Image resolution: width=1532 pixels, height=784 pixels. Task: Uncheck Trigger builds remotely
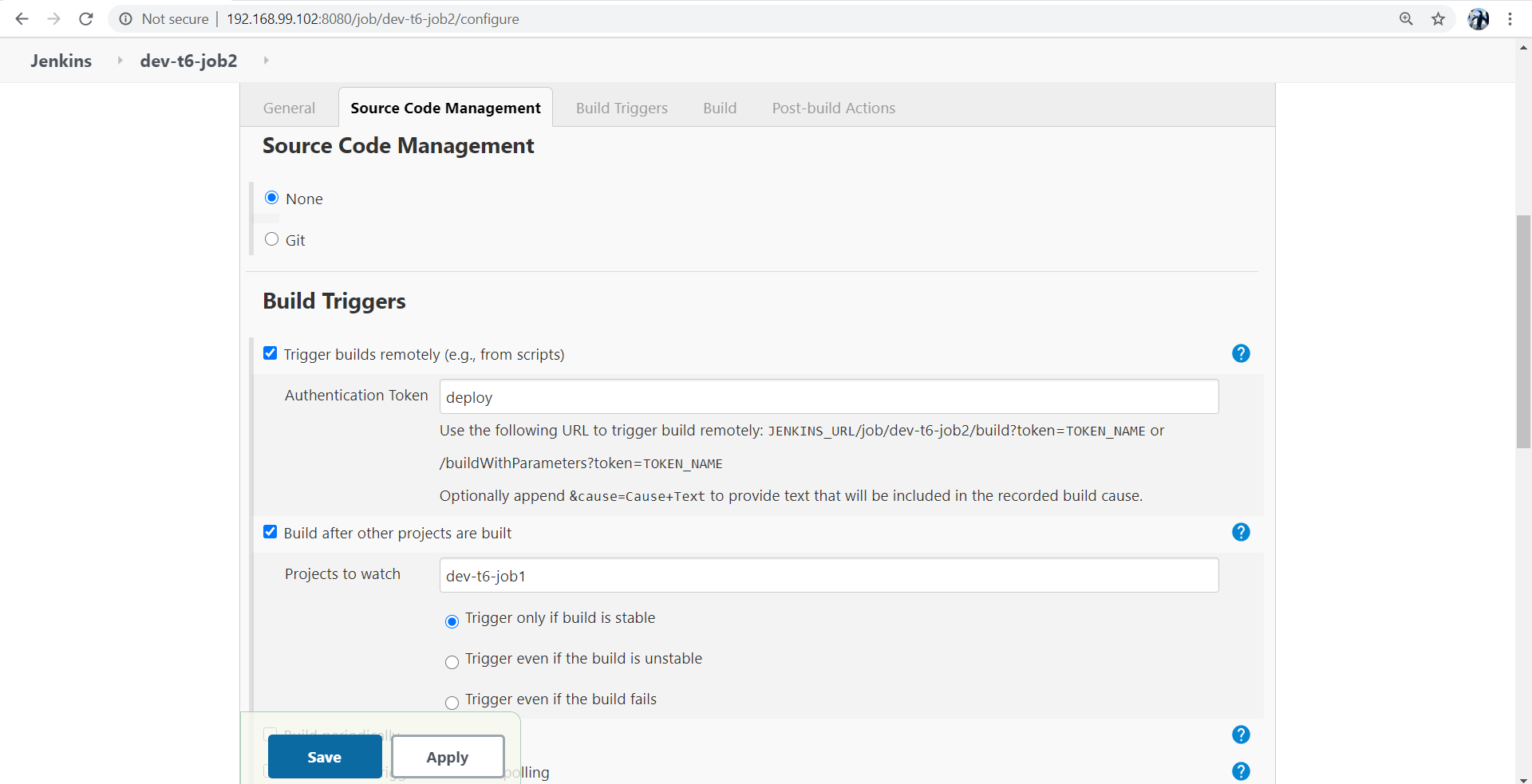click(x=270, y=353)
